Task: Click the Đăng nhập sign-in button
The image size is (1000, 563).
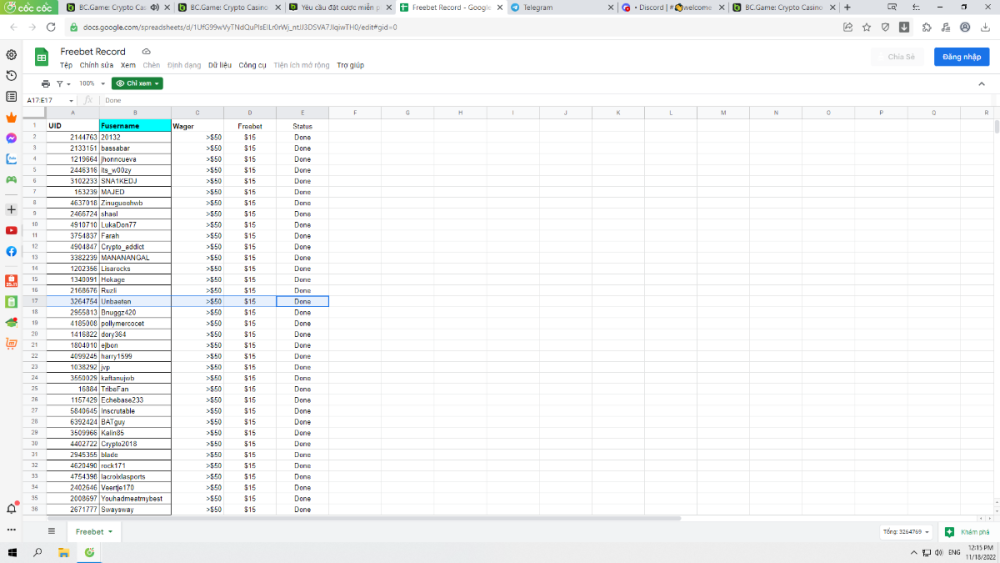Action: click(961, 57)
